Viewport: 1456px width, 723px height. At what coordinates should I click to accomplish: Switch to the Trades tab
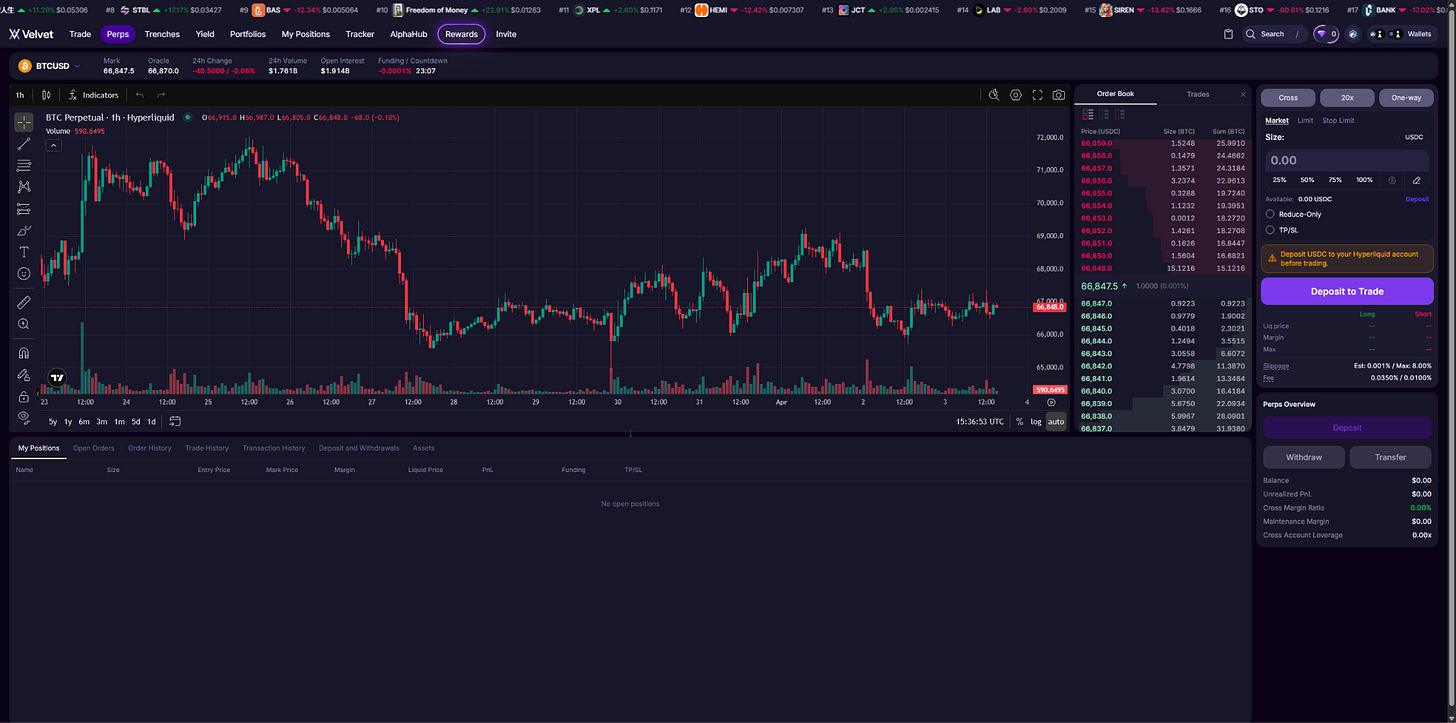point(1198,94)
